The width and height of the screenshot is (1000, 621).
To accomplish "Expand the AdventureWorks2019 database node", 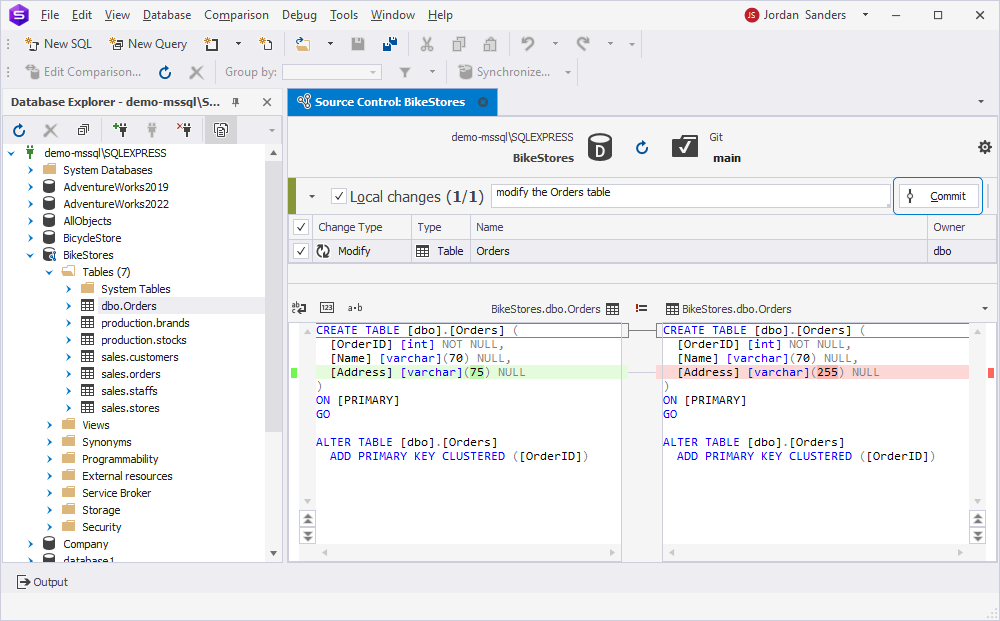I will pos(31,187).
